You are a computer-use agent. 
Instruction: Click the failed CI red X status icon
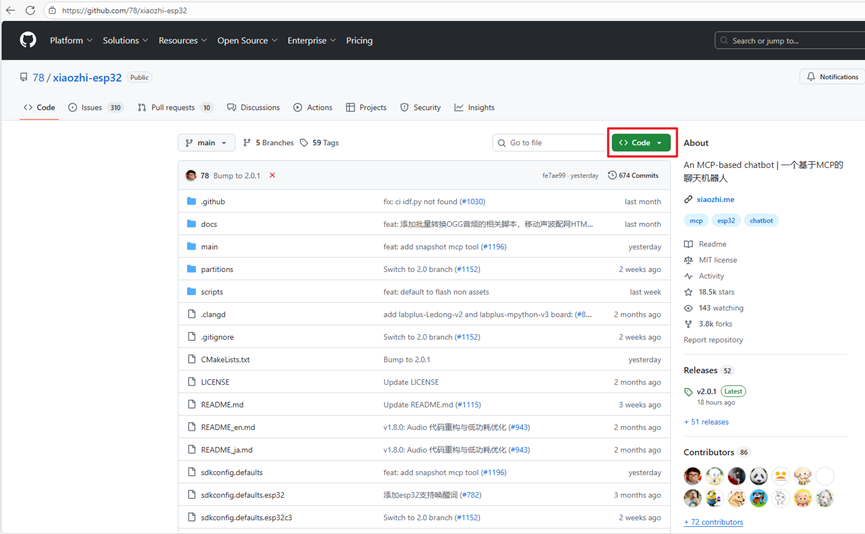272,175
